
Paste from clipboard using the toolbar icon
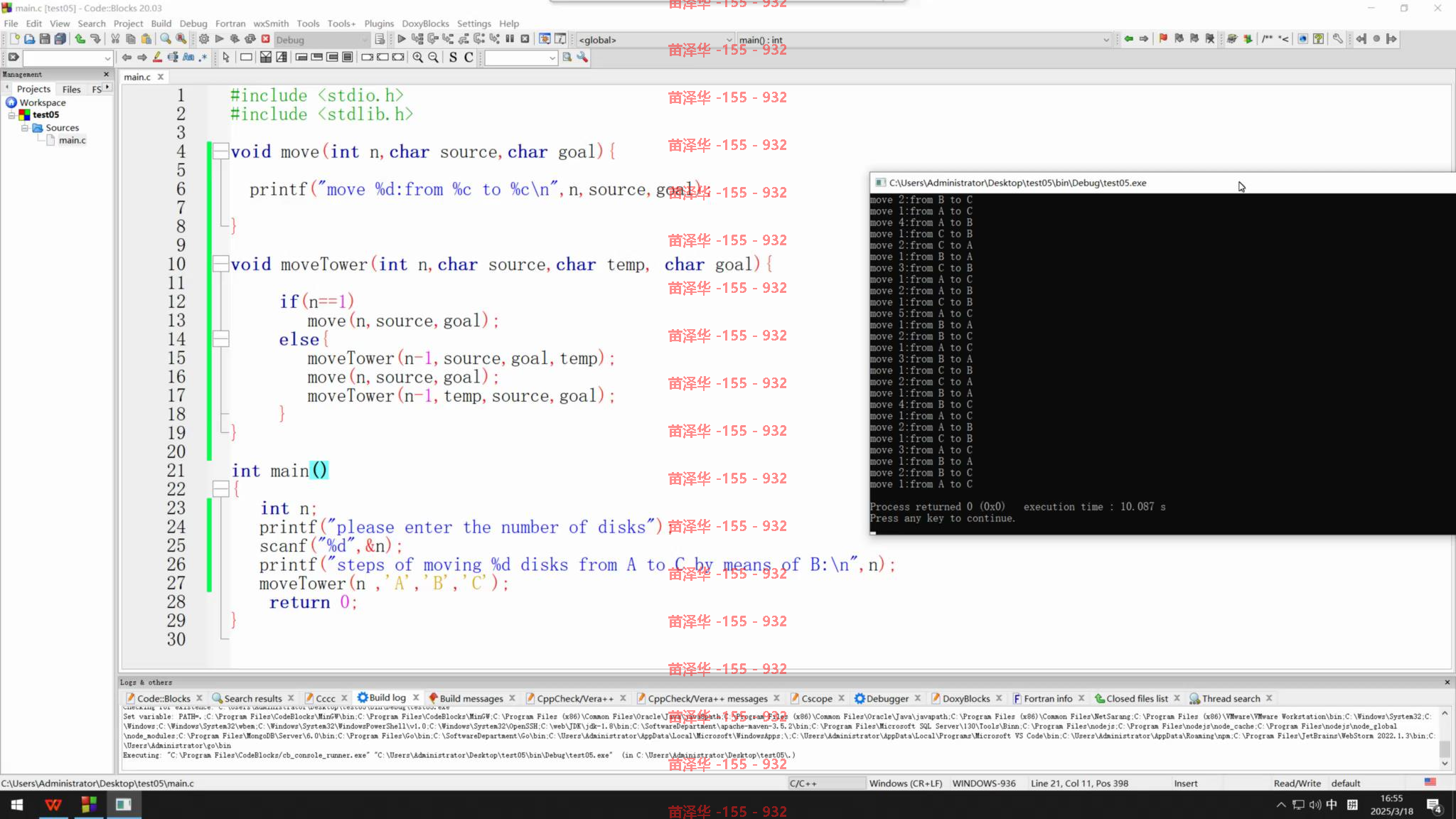click(x=146, y=39)
